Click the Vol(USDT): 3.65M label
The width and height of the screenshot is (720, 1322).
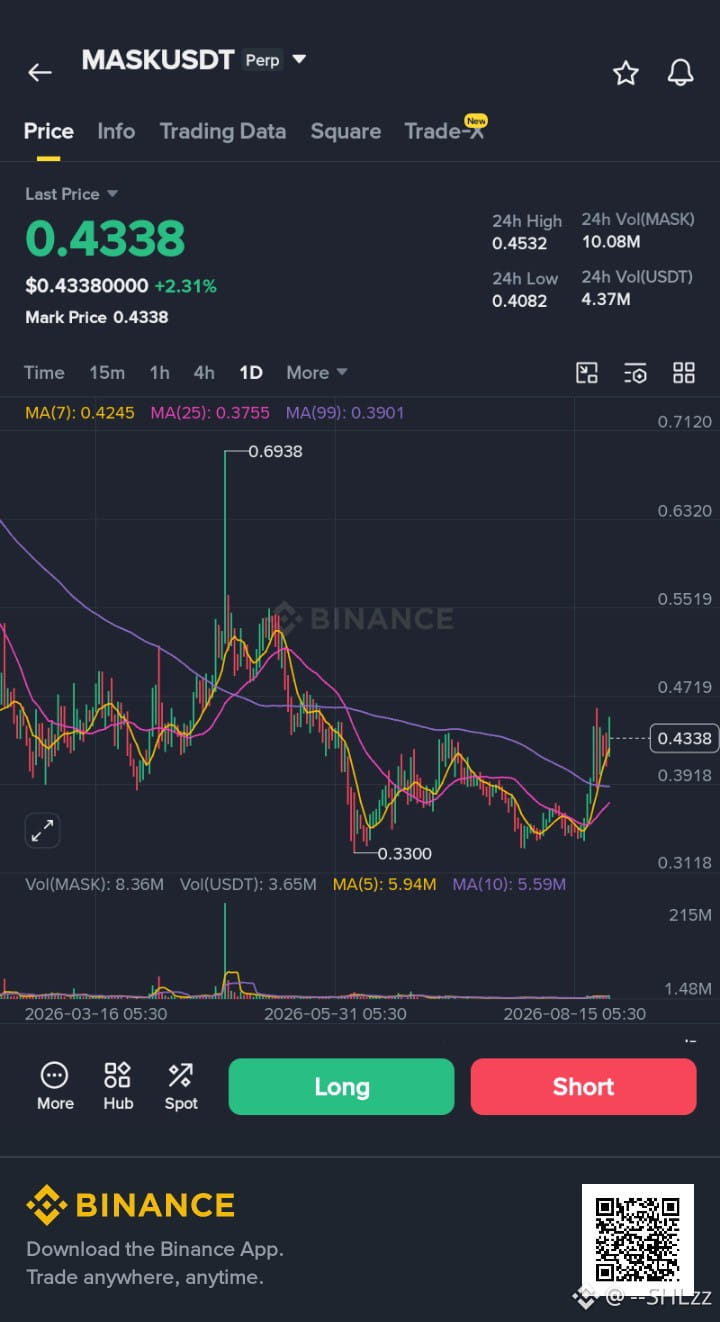(x=248, y=884)
